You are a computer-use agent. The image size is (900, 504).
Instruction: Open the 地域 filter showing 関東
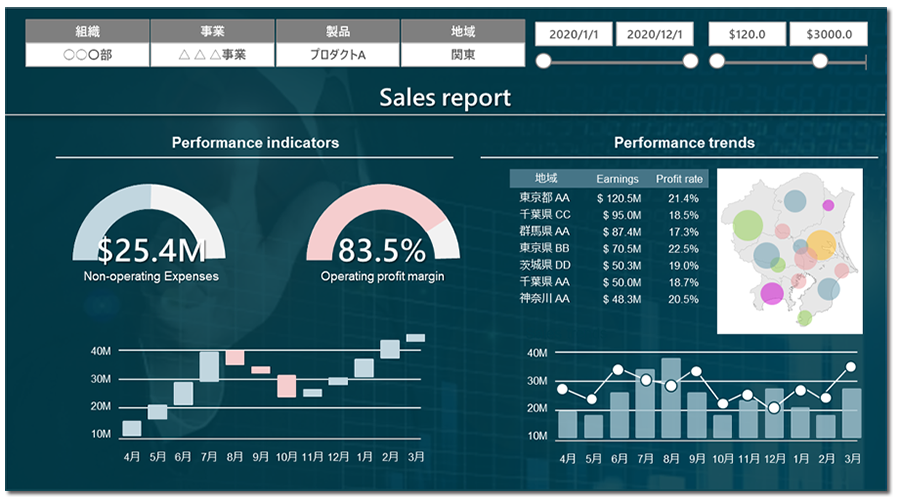pyautogui.click(x=462, y=54)
